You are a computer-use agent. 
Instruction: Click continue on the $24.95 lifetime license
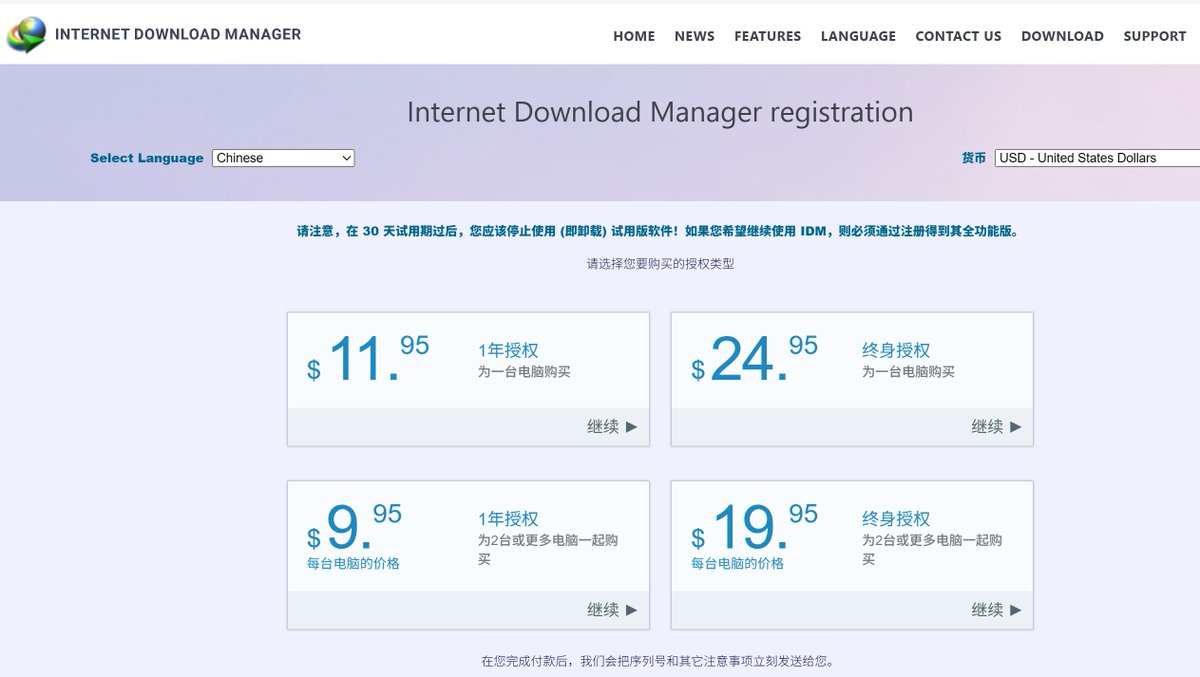[995, 427]
